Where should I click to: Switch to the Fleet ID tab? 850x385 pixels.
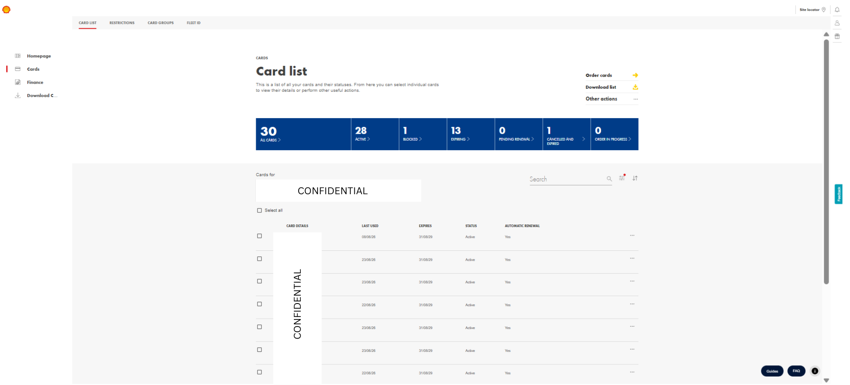(194, 23)
